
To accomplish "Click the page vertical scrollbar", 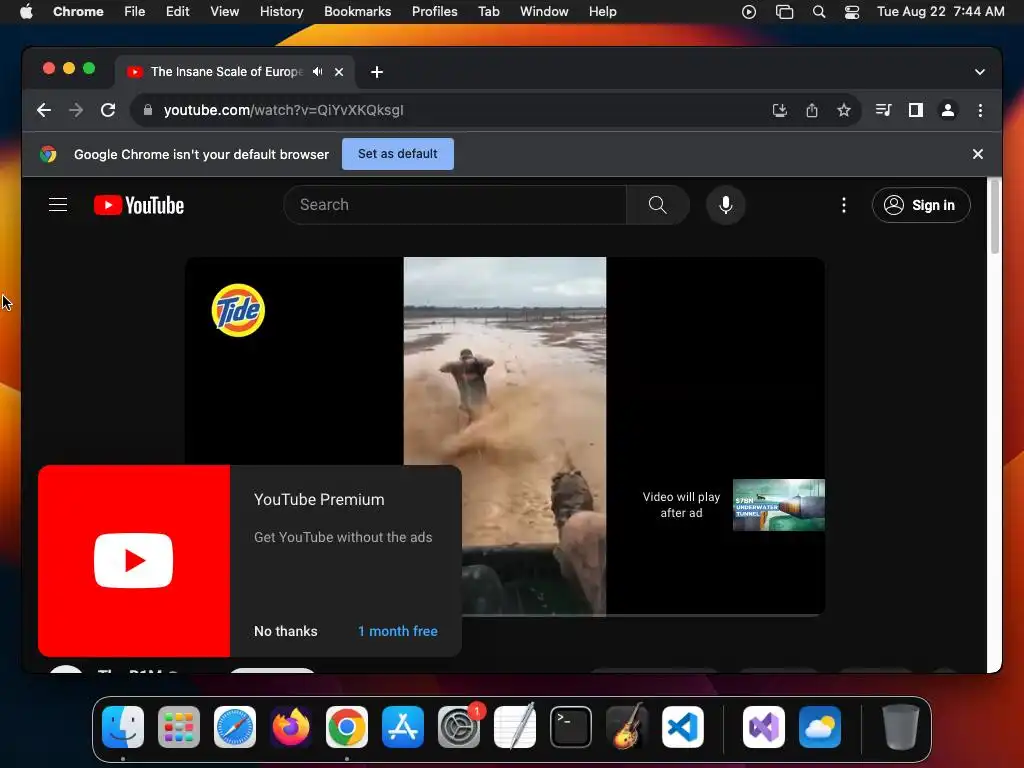I will coord(995,217).
